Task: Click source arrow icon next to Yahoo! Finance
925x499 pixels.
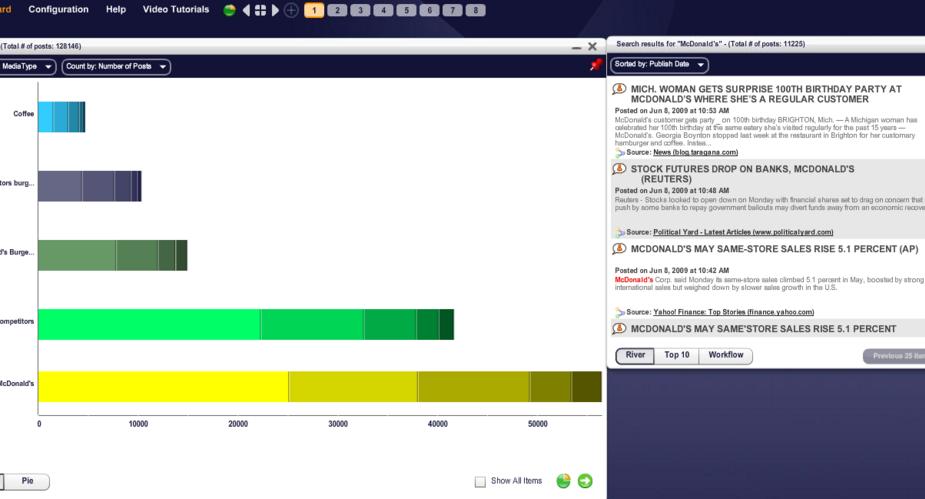Action: [619, 313]
